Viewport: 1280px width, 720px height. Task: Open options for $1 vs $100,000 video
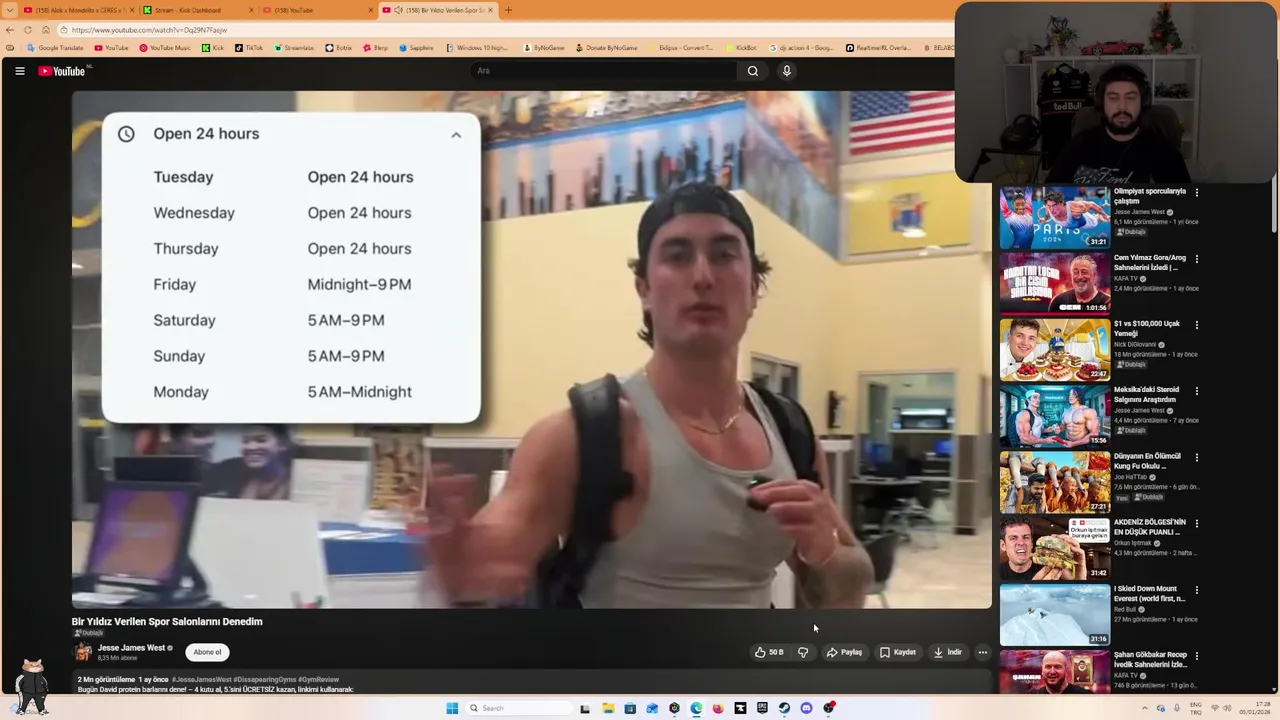coord(1197,325)
